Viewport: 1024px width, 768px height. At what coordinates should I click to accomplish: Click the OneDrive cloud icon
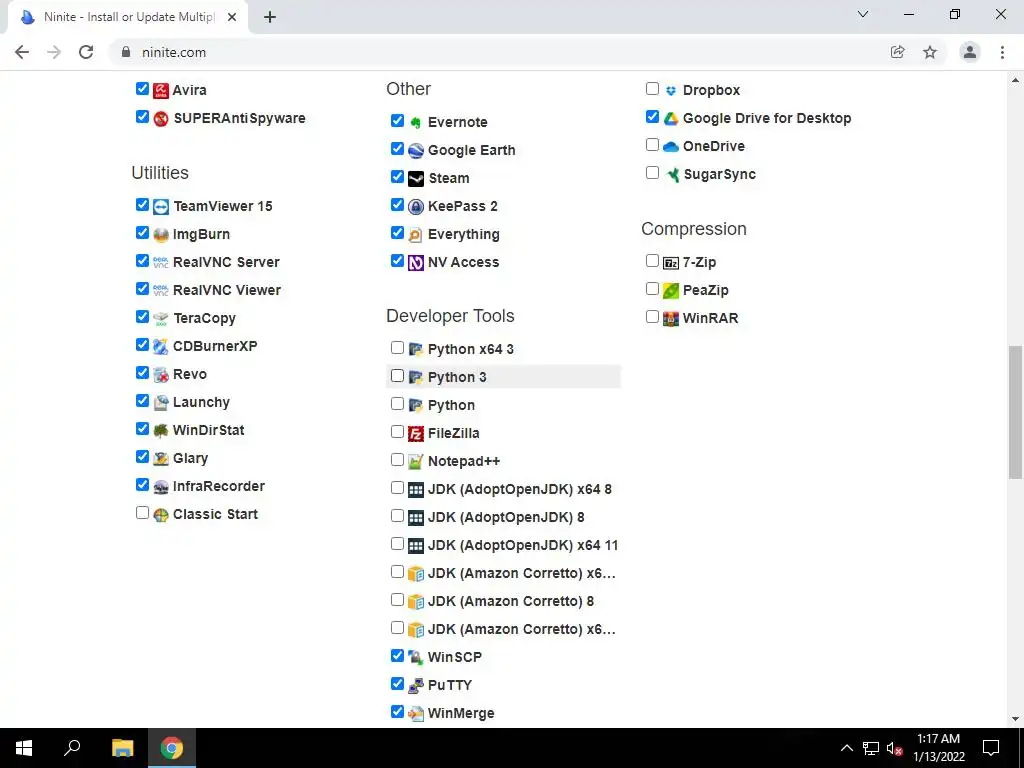671,146
